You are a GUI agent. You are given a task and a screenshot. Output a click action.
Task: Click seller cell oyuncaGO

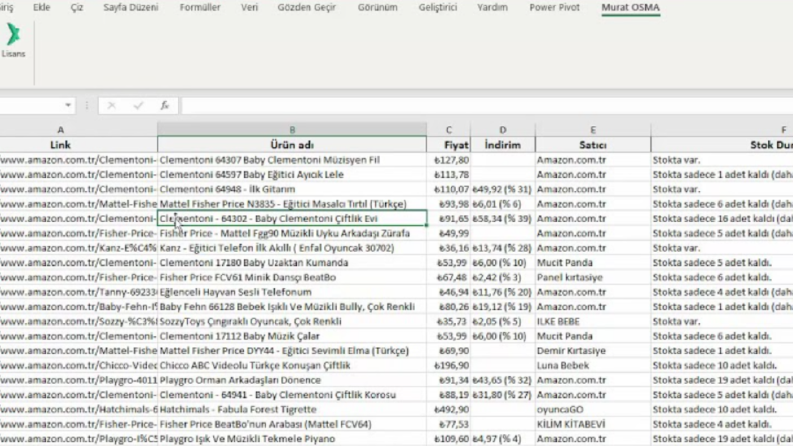click(x=593, y=409)
